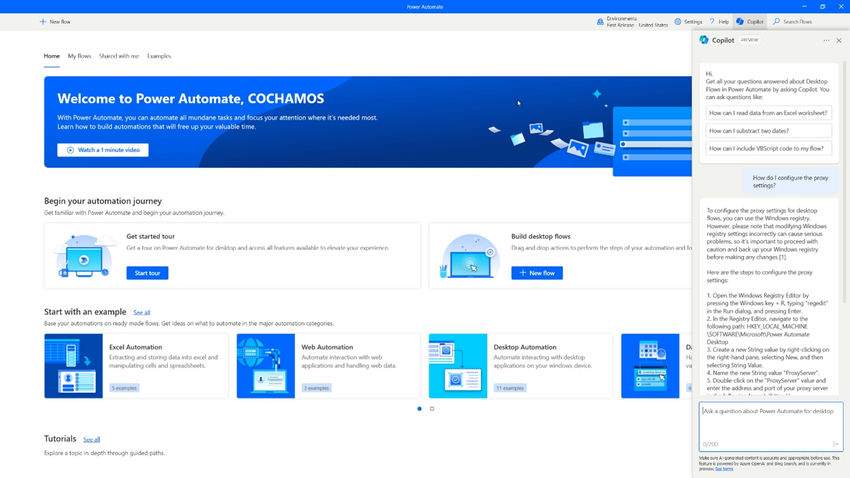Open the Environments selector
The width and height of the screenshot is (850, 478).
click(632, 22)
